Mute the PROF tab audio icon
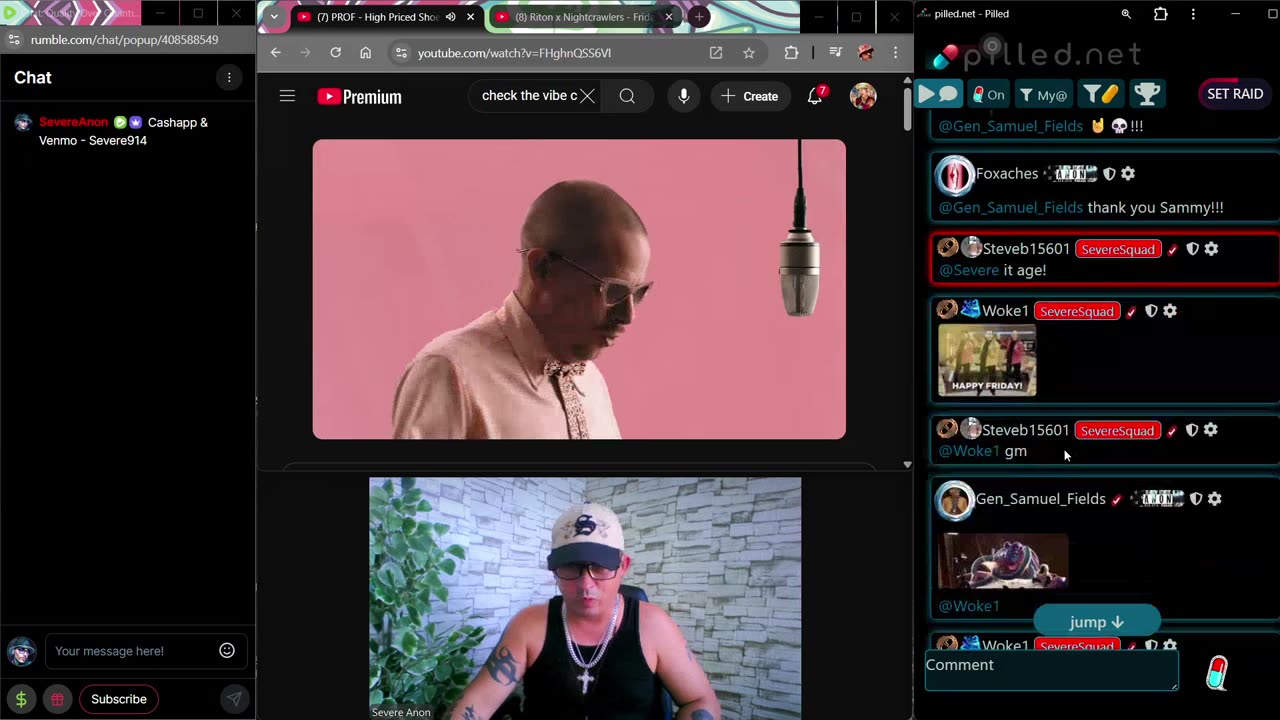 451,17
